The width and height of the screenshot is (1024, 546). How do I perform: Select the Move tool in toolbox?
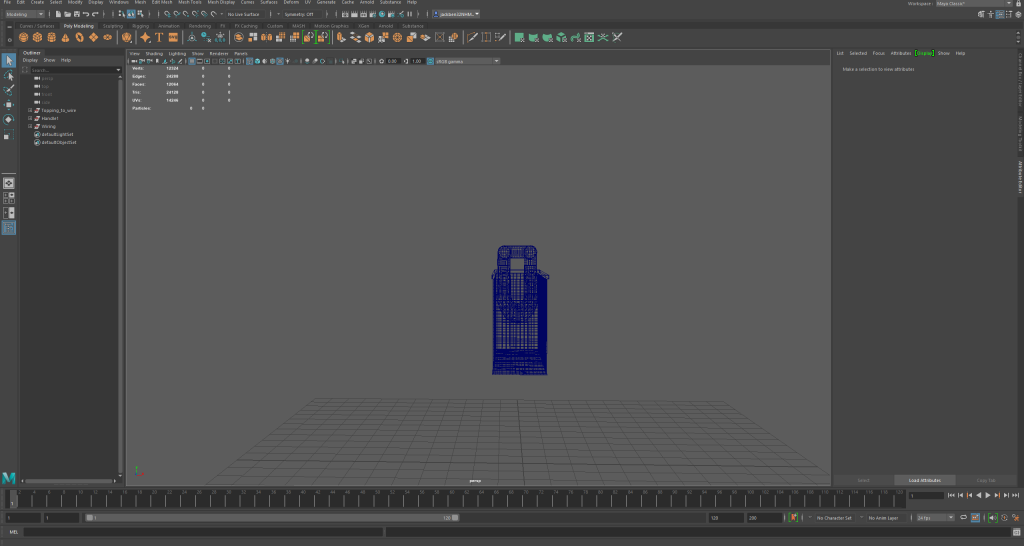click(8, 104)
